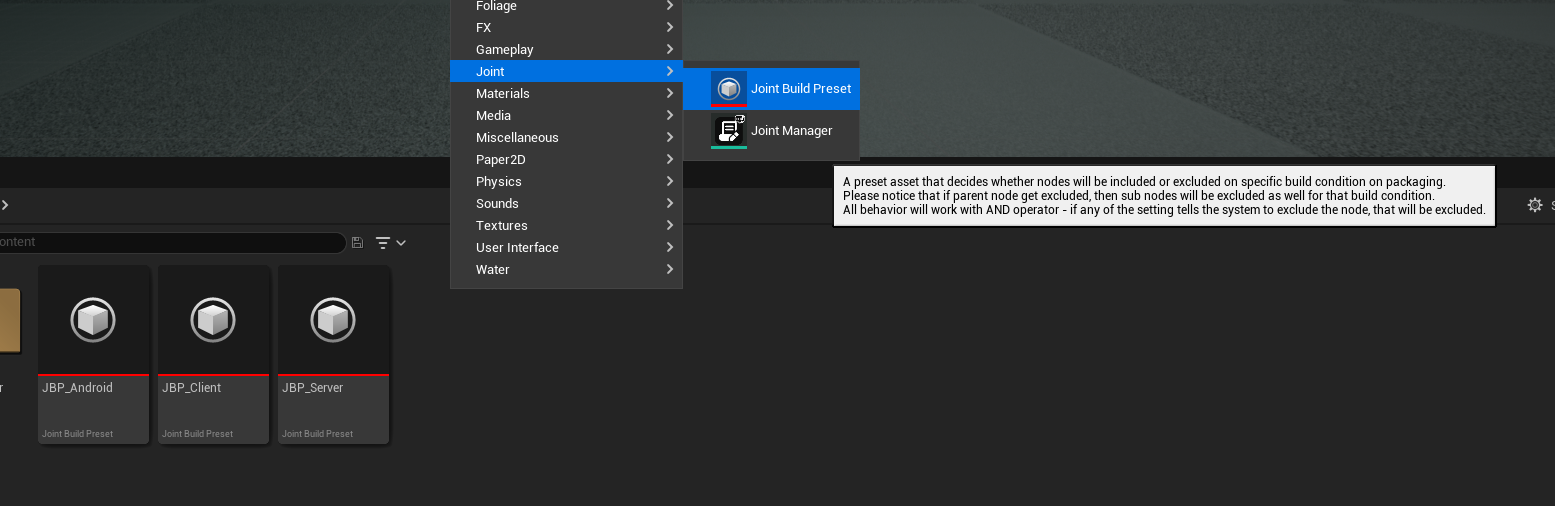This screenshot has height=506, width=1555.
Task: Click the save search icon beside search field
Action: tap(357, 242)
